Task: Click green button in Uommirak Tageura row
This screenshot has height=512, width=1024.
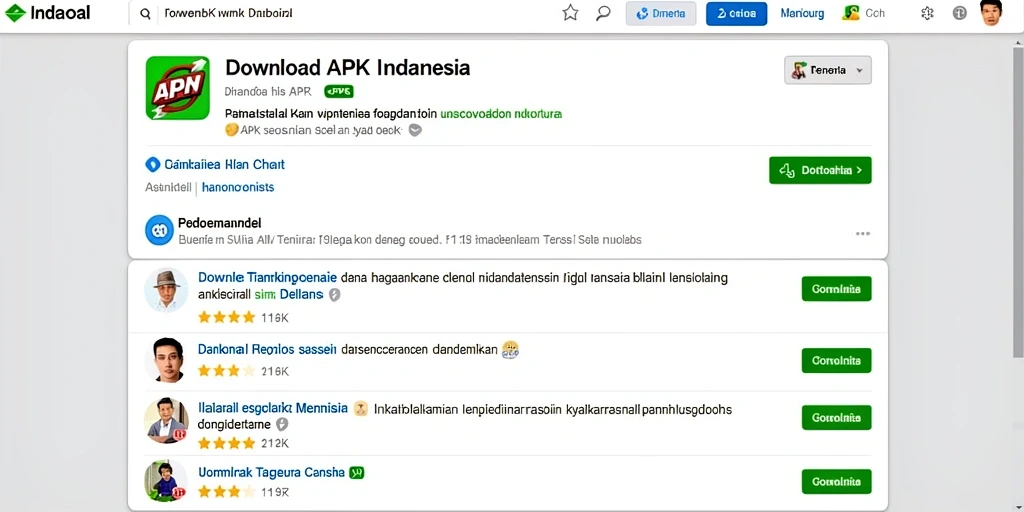Action: coord(837,482)
